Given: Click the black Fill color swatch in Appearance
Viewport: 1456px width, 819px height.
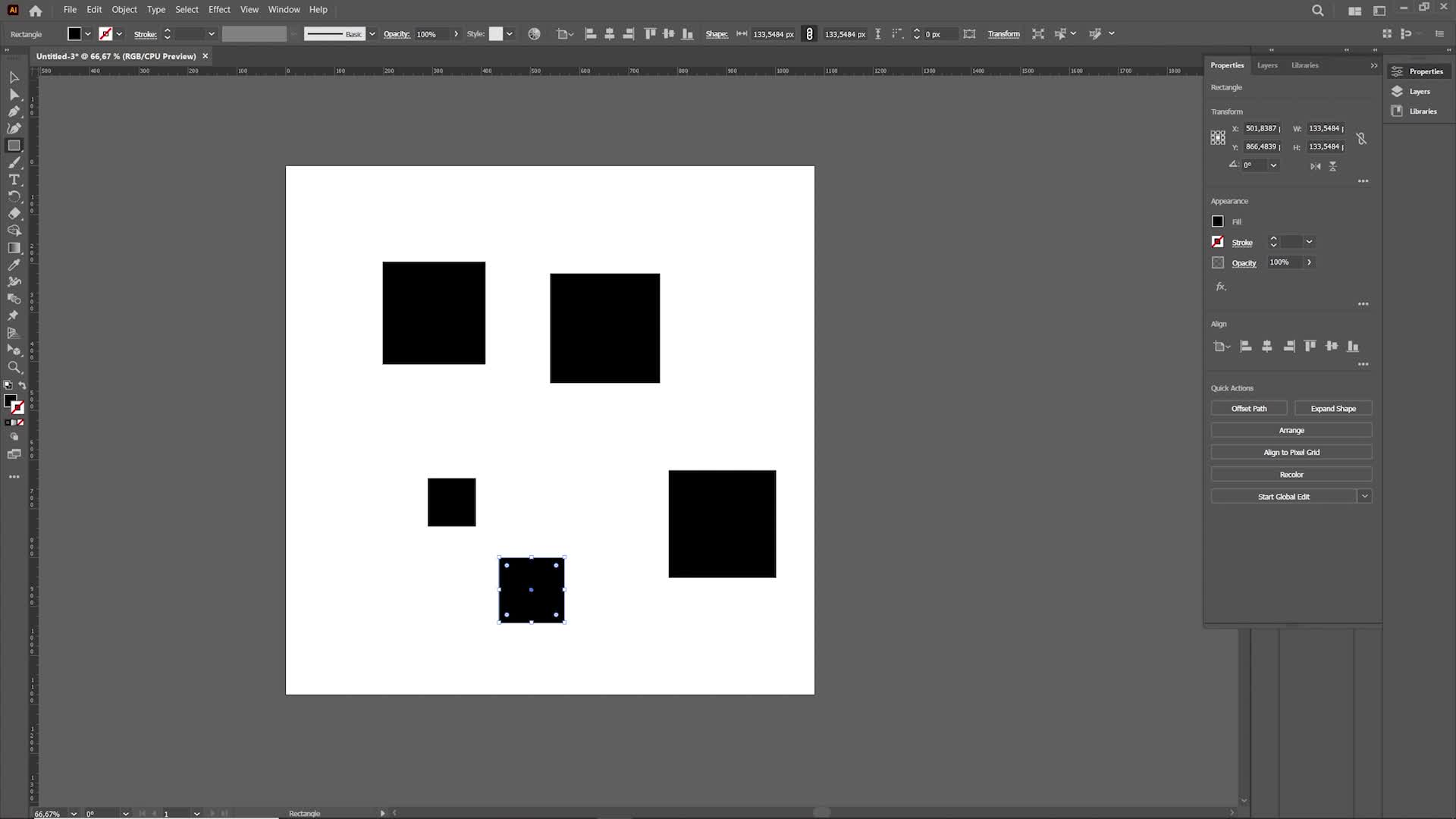Looking at the screenshot, I should coord(1217,221).
